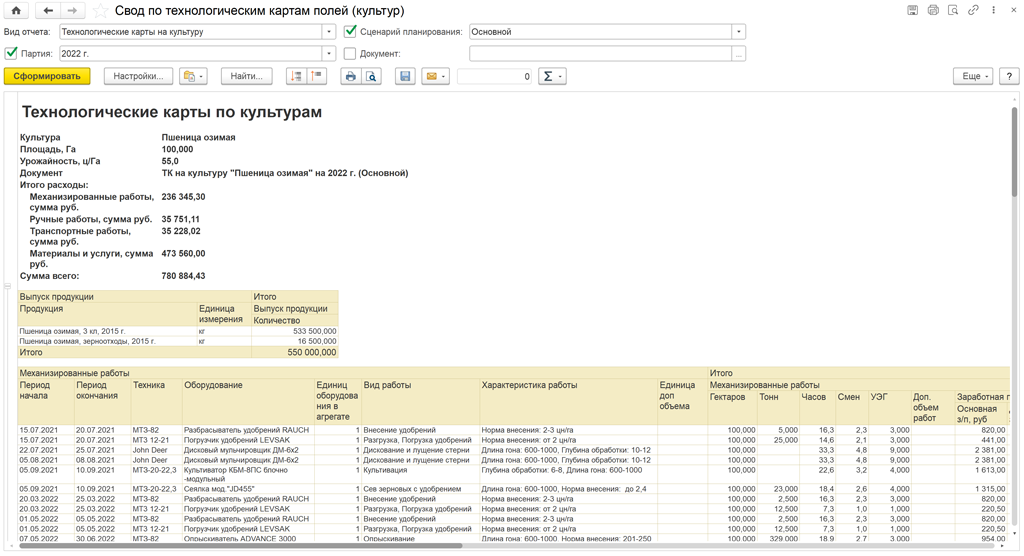
Task: Click the print icon in report toolbar
Action: tap(350, 76)
